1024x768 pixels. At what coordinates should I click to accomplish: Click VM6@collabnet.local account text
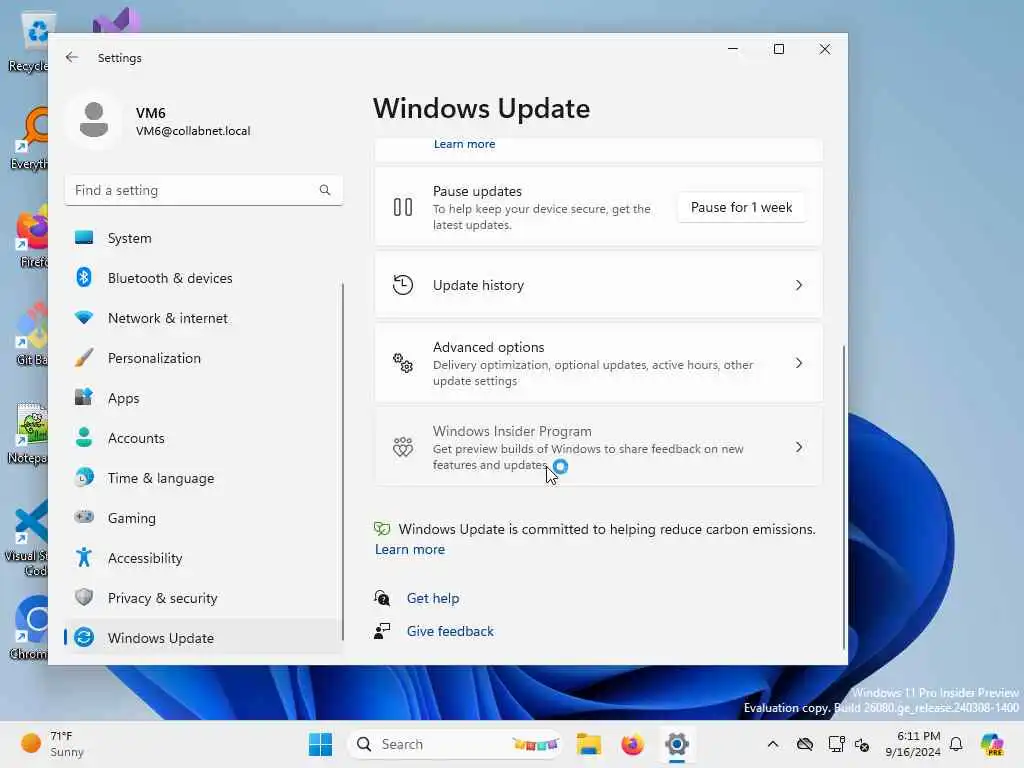[x=193, y=131]
